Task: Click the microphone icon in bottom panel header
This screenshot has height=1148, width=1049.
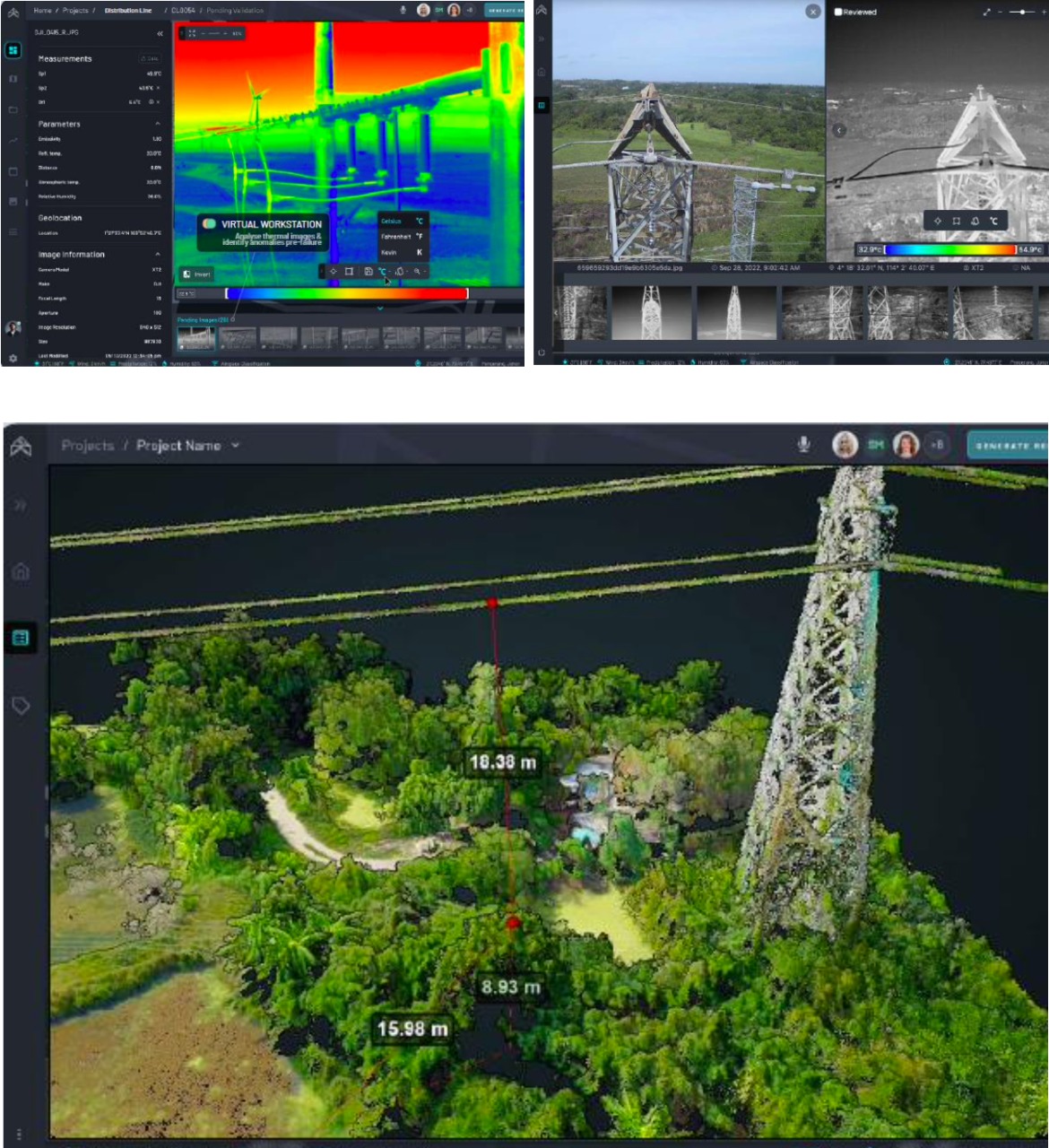Action: (803, 445)
